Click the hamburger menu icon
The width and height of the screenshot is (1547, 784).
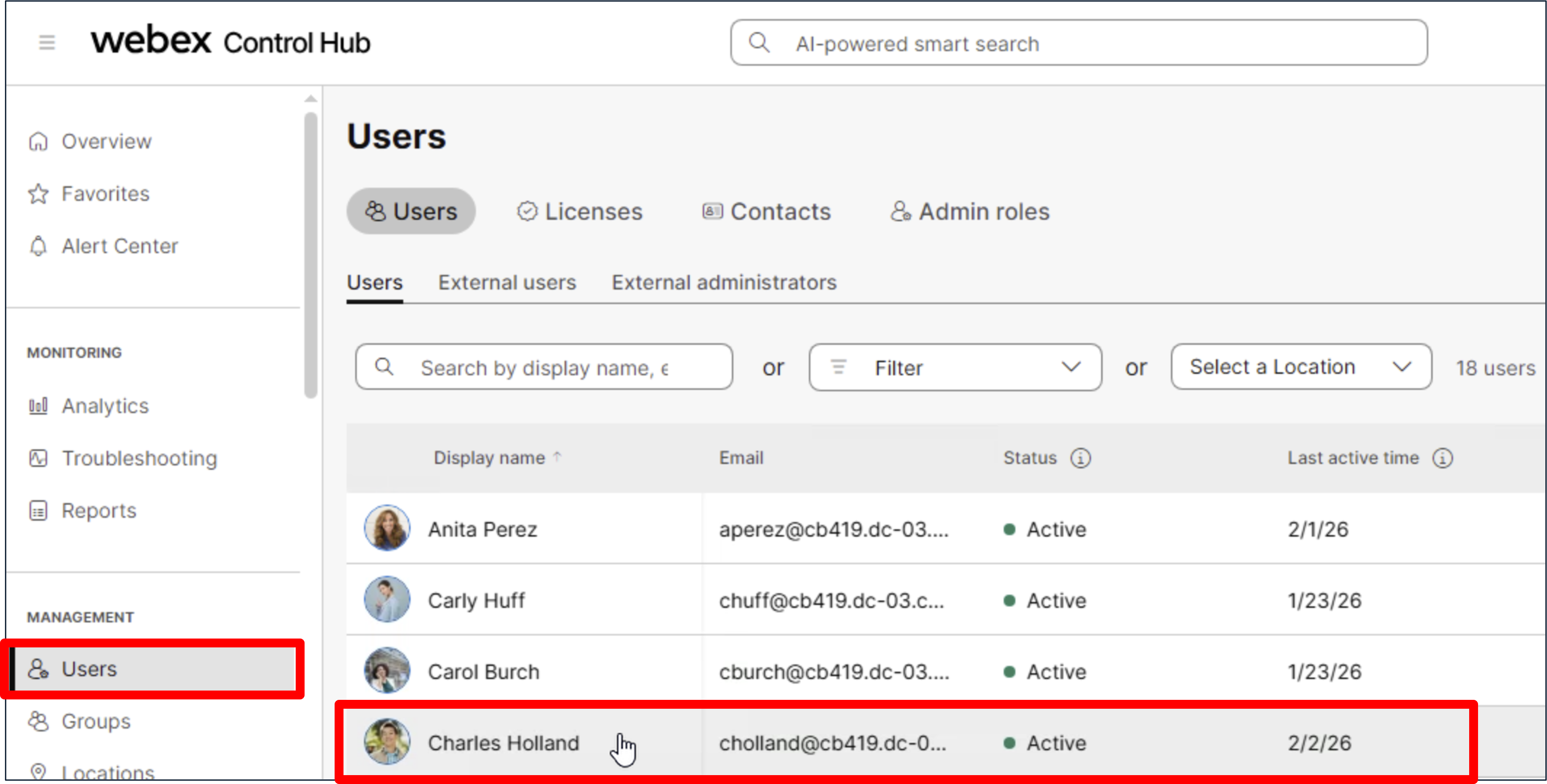click(x=47, y=43)
